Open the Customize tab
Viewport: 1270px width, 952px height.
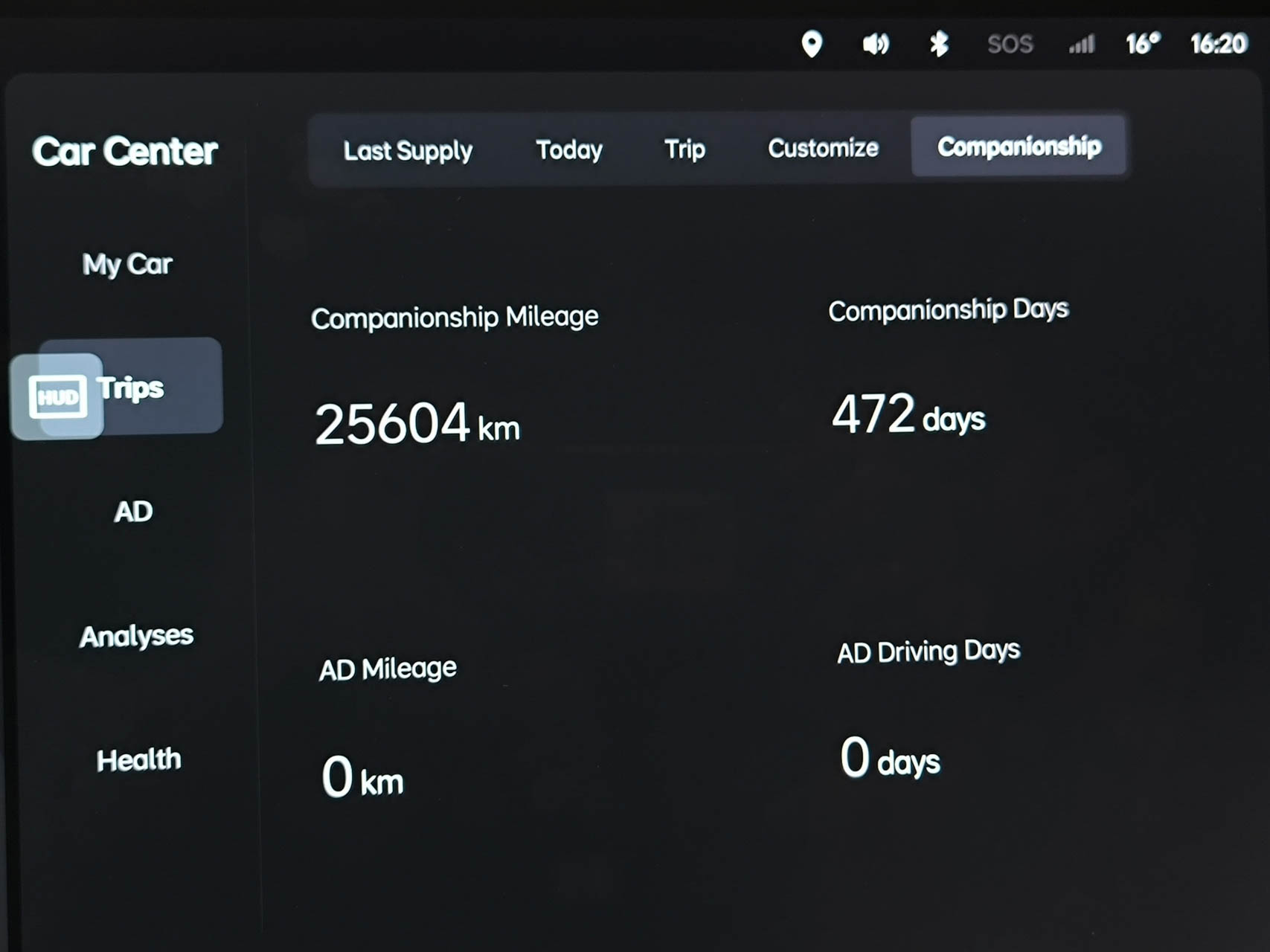pos(823,148)
